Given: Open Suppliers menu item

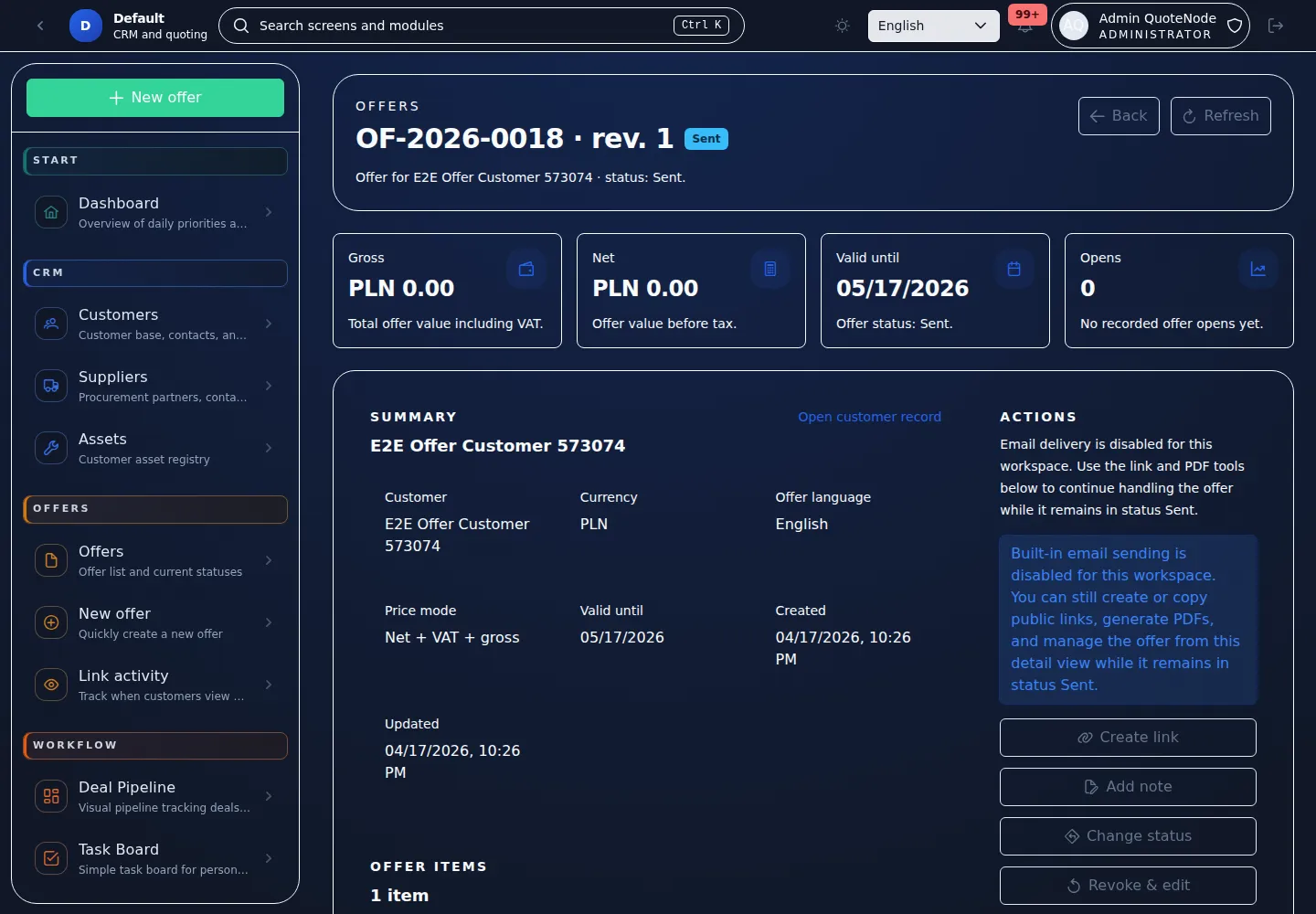Looking at the screenshot, I should 155,386.
